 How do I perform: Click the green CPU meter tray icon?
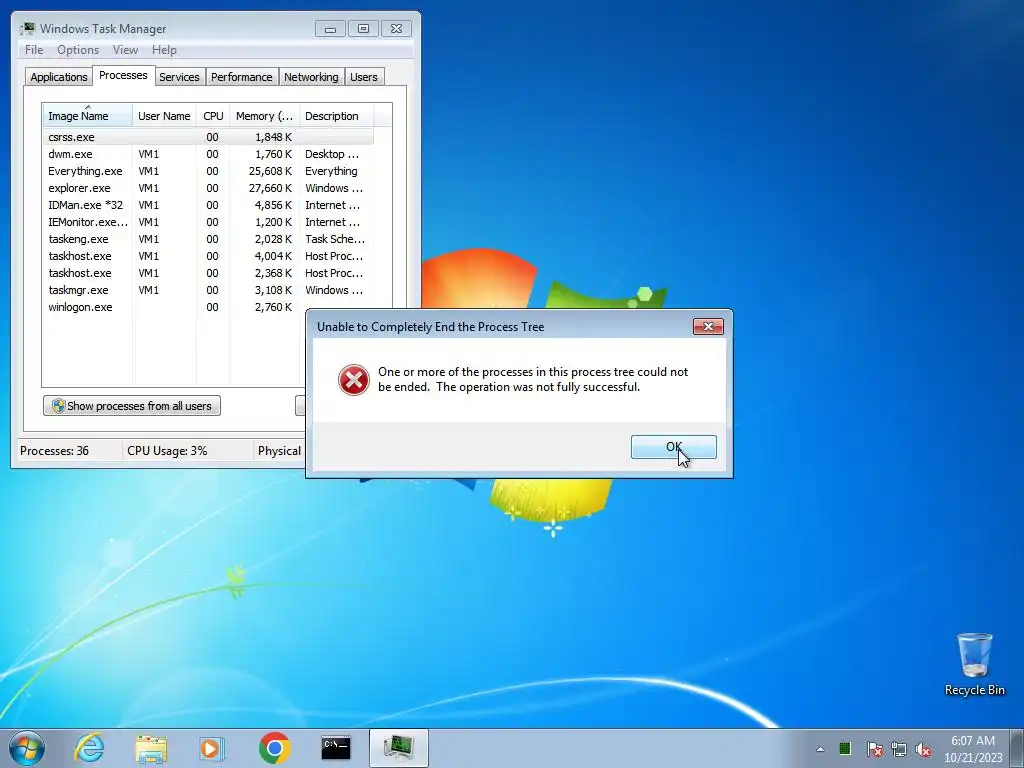click(x=844, y=748)
